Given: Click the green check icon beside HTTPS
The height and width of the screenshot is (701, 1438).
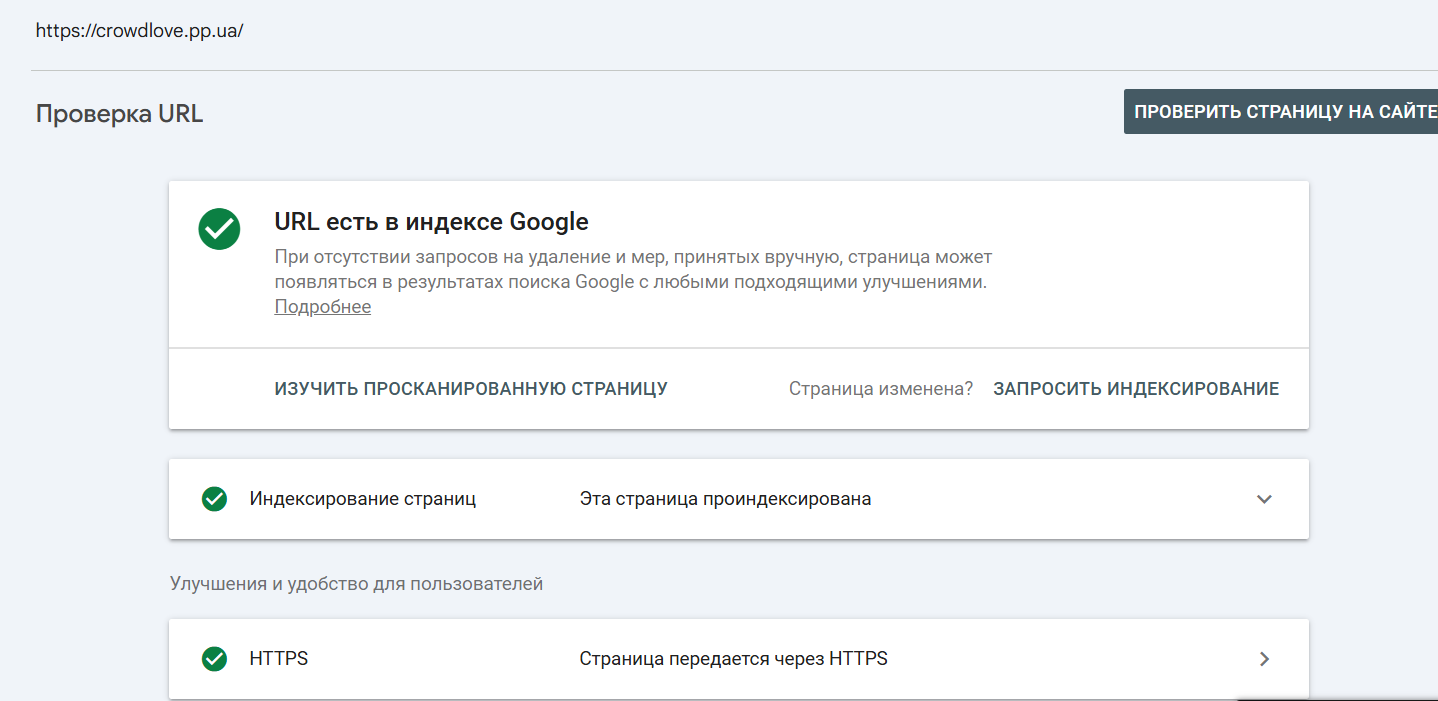Looking at the screenshot, I should [214, 659].
